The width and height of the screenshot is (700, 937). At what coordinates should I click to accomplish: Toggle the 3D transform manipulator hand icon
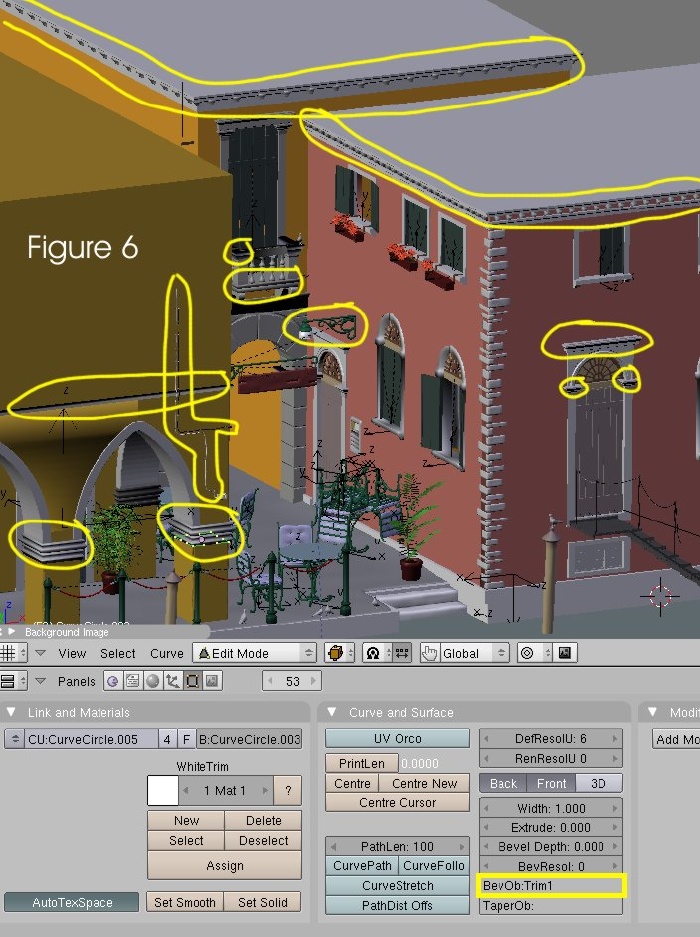click(x=429, y=653)
